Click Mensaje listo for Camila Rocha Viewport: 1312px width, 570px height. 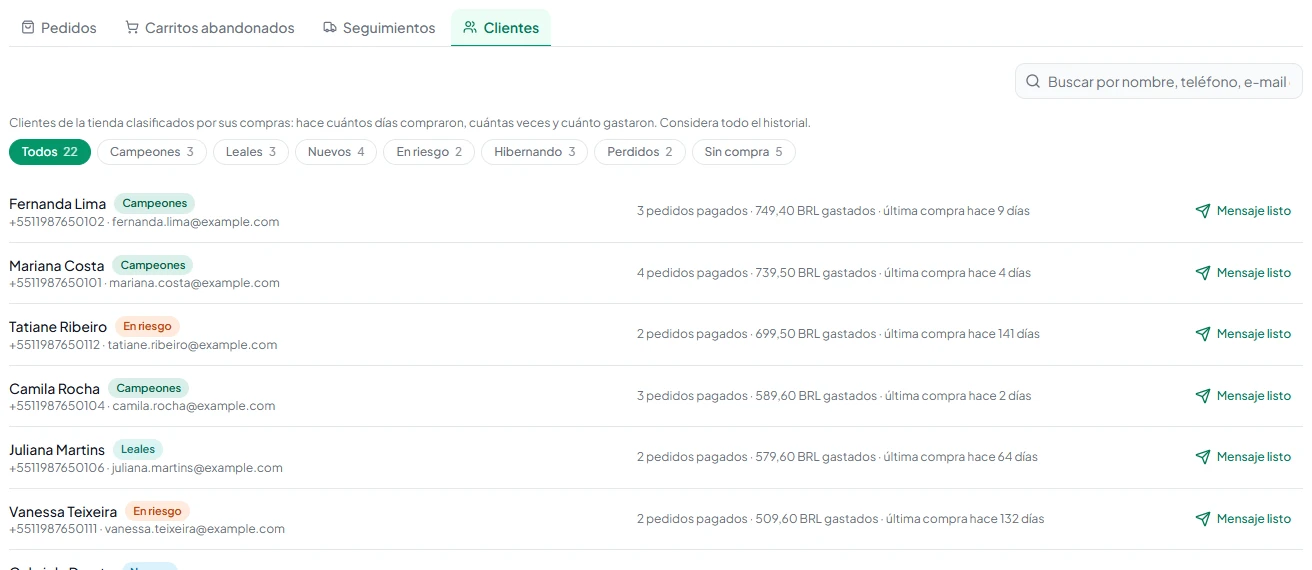click(1243, 396)
